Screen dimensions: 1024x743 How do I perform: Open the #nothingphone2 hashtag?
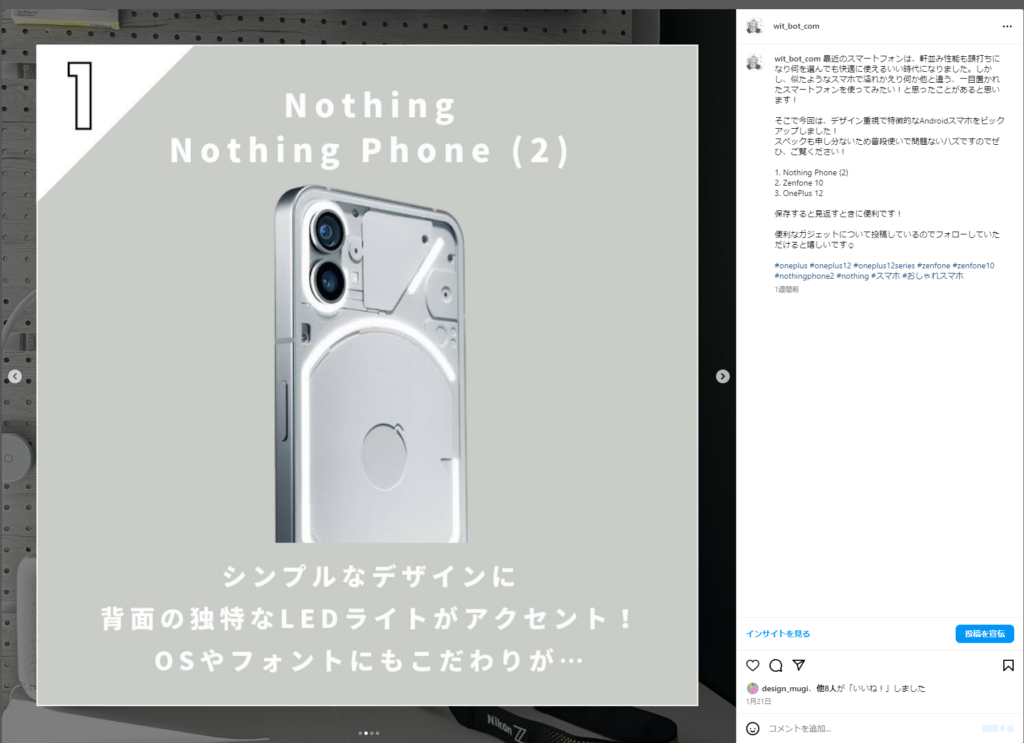[x=804, y=276]
